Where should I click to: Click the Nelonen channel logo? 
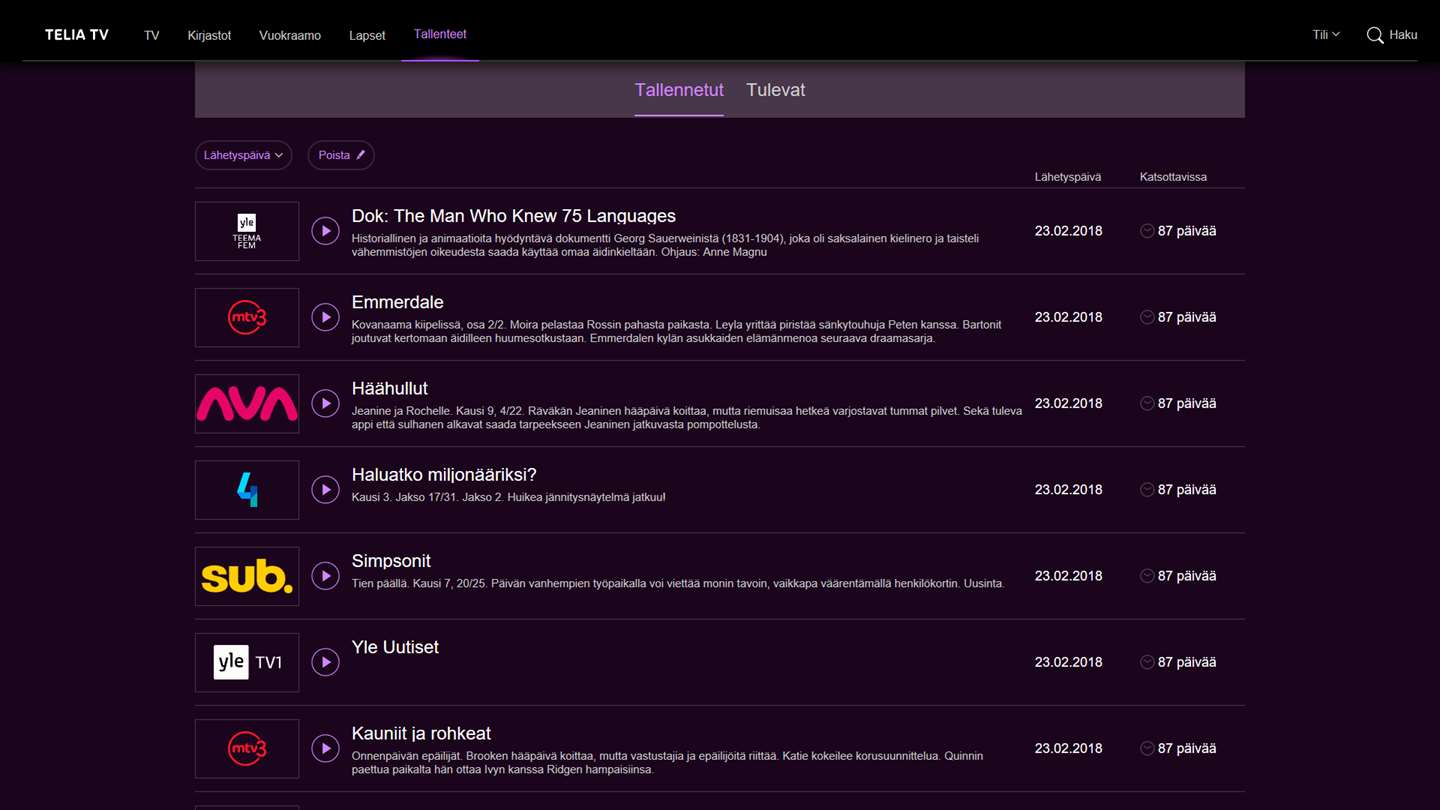pos(247,490)
